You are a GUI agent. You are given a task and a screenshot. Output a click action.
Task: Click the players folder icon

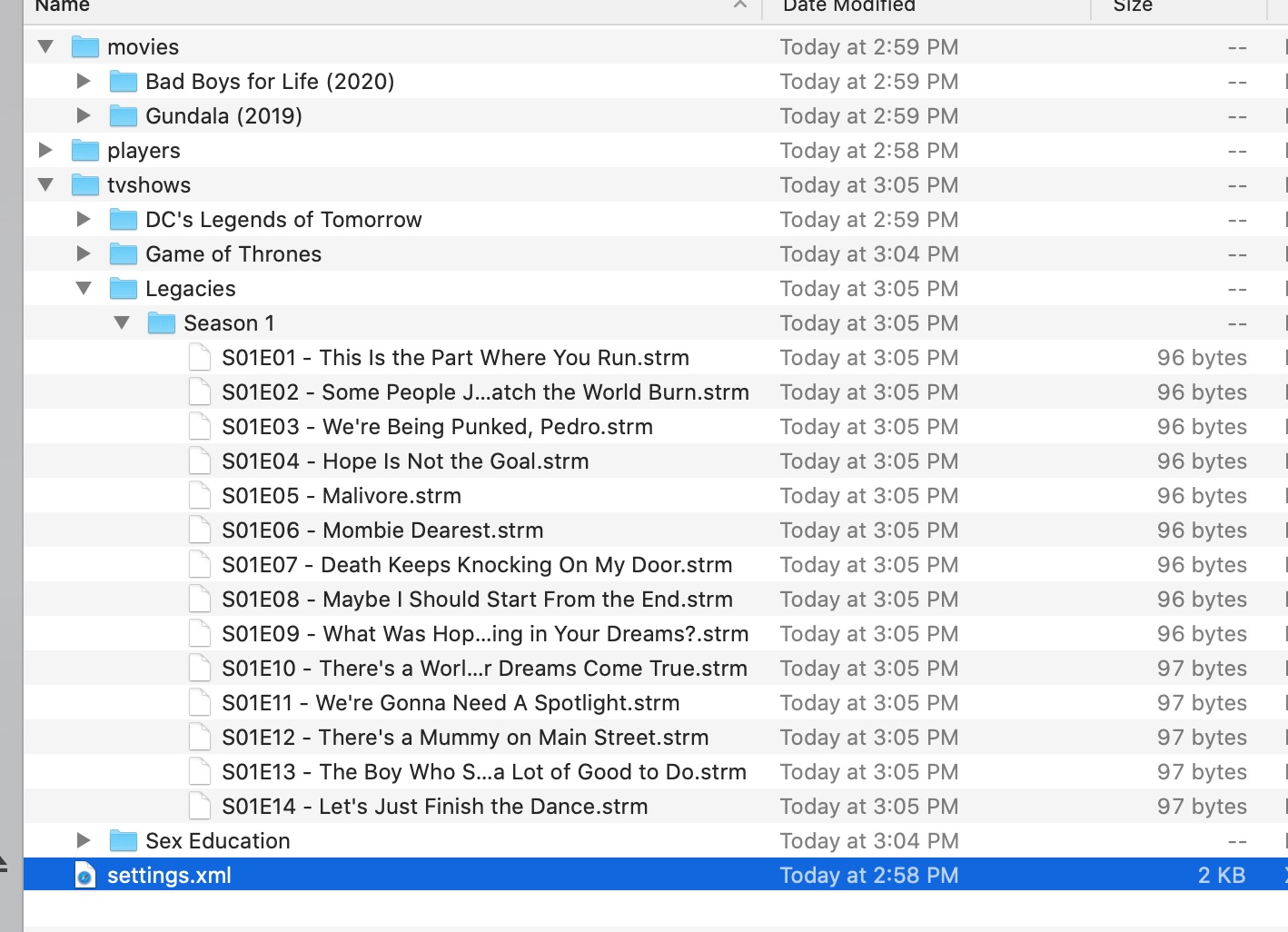coord(85,150)
